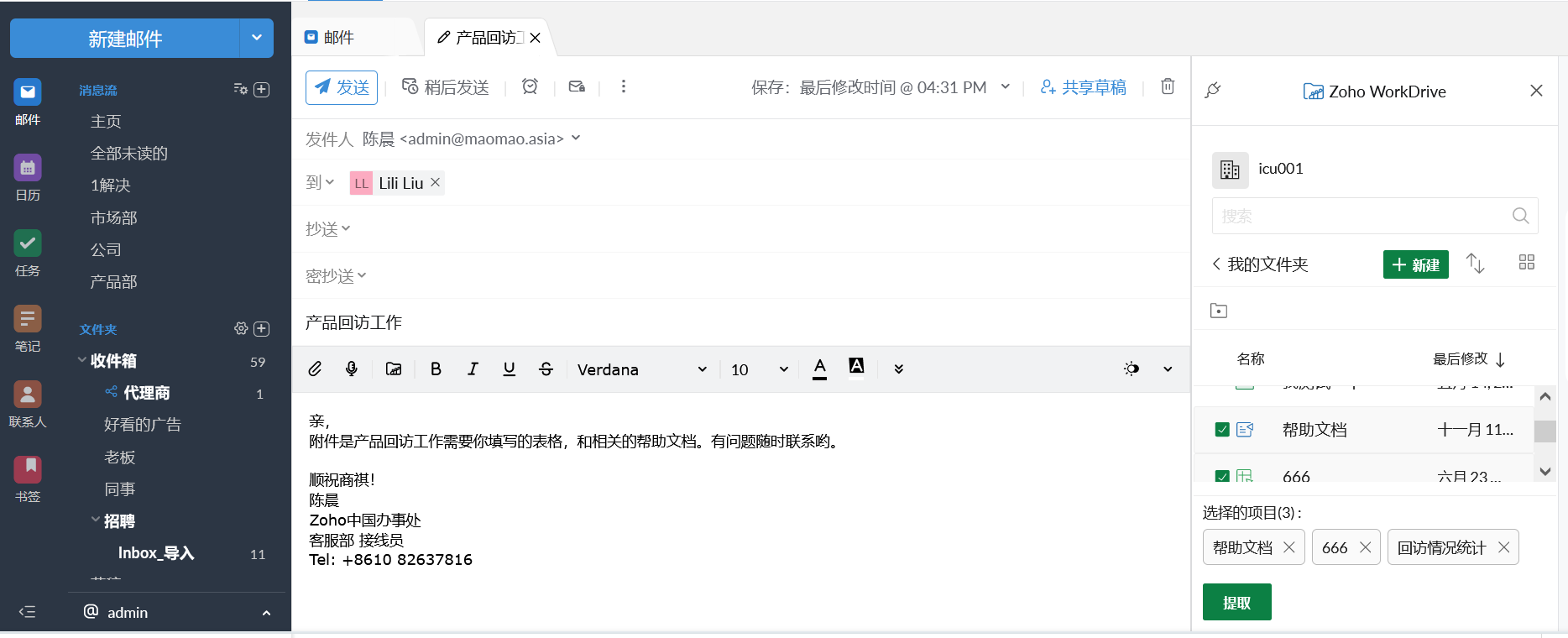Click the attach file paperclip icon
This screenshot has height=638, width=1568.
pos(315,369)
